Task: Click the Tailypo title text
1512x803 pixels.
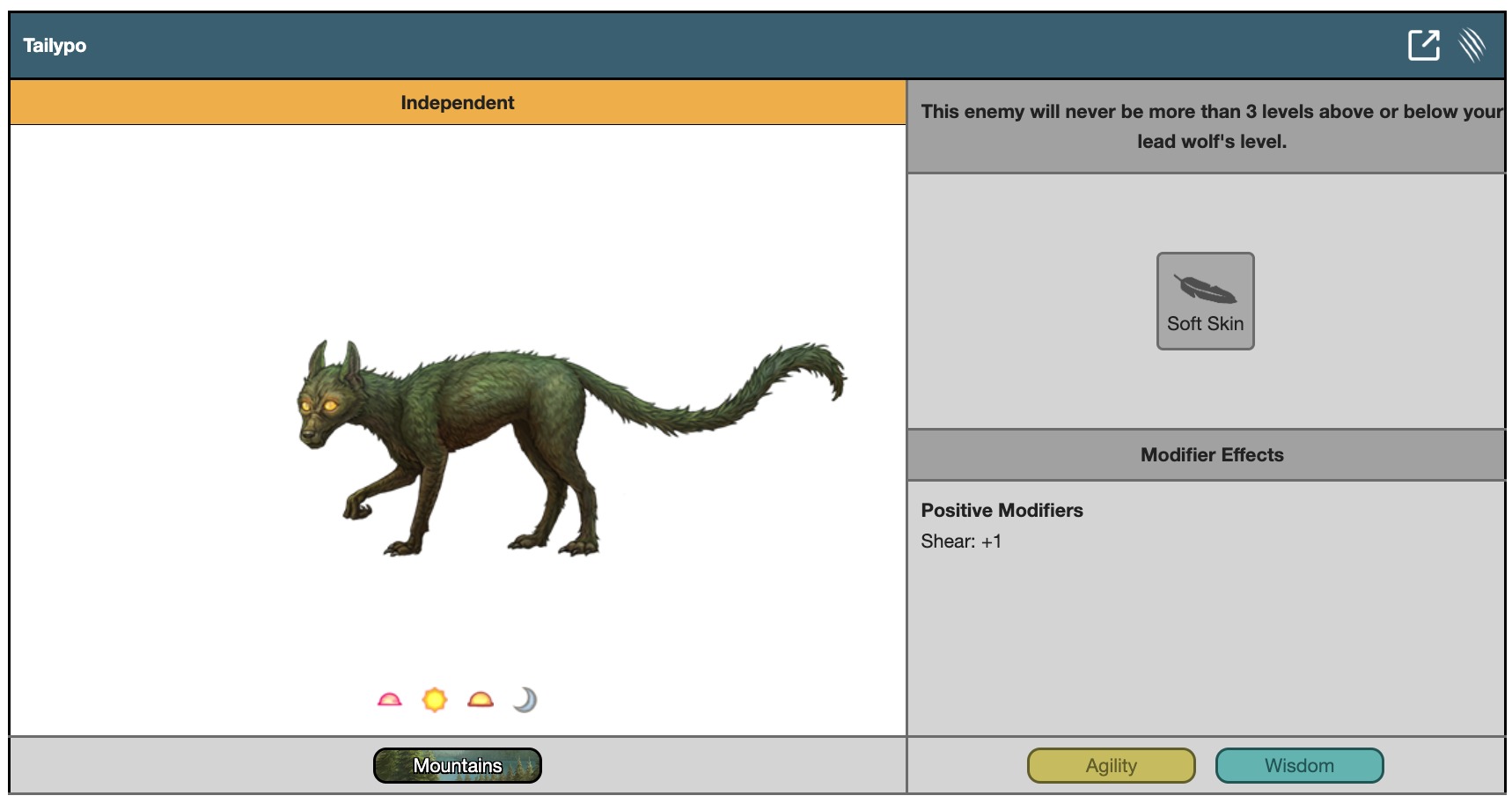Action: pos(55,46)
